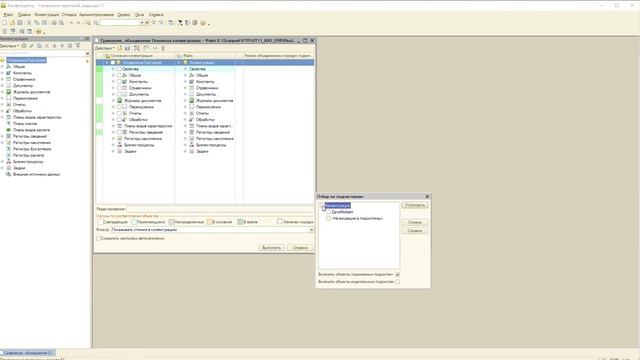Click the Задачи icon in the file column
This screenshot has height=360, width=640.
191,151
